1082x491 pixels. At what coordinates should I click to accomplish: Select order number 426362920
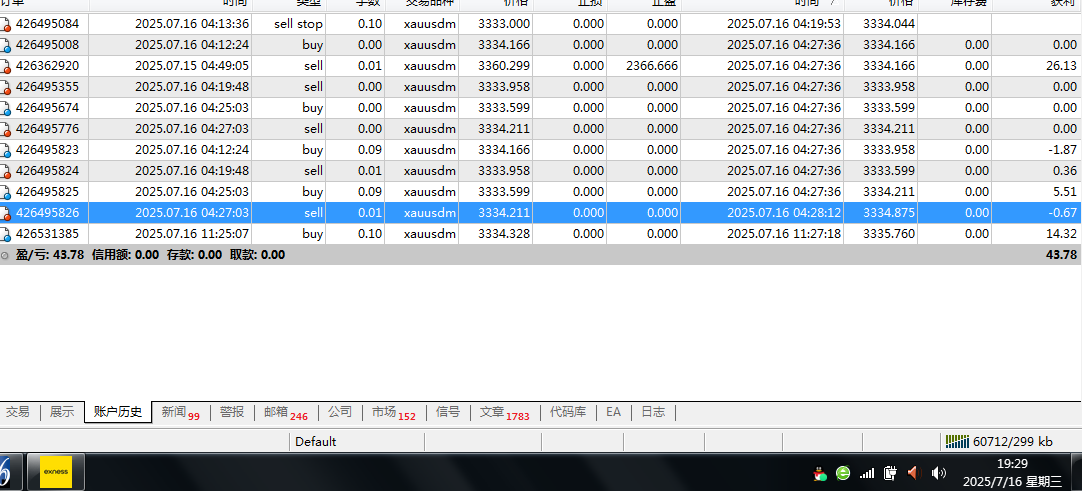(47, 66)
